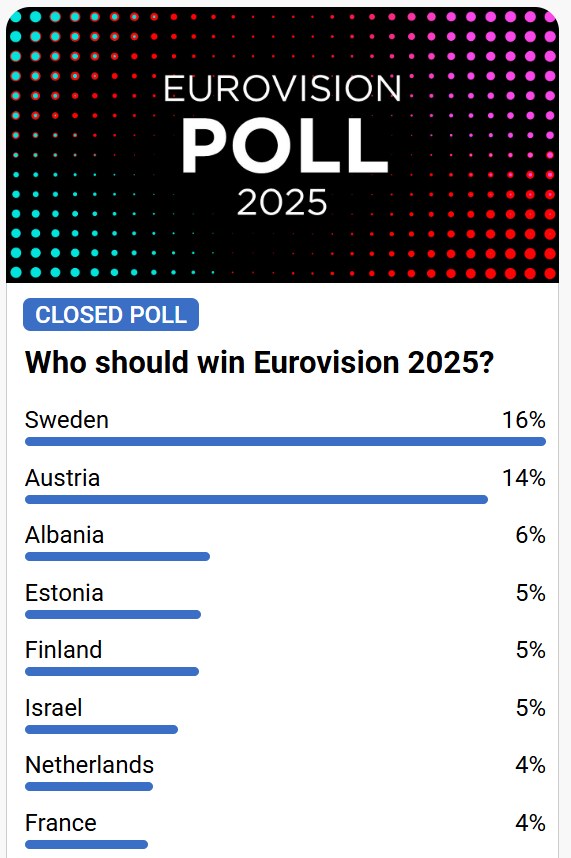This screenshot has width=571, height=858.
Task: Click Austria's result bar
Action: point(257,500)
